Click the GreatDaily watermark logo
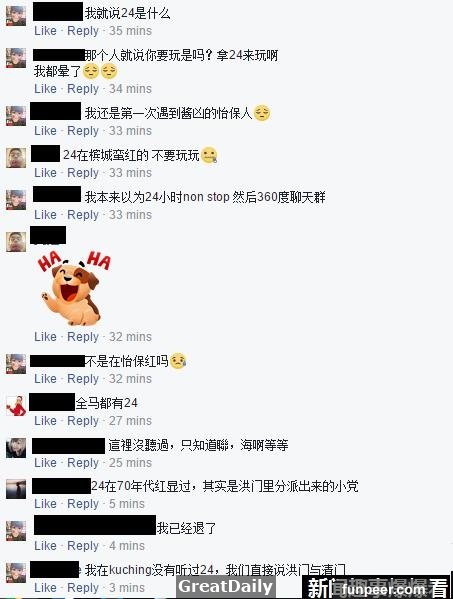453x599 pixels. (x=226, y=586)
